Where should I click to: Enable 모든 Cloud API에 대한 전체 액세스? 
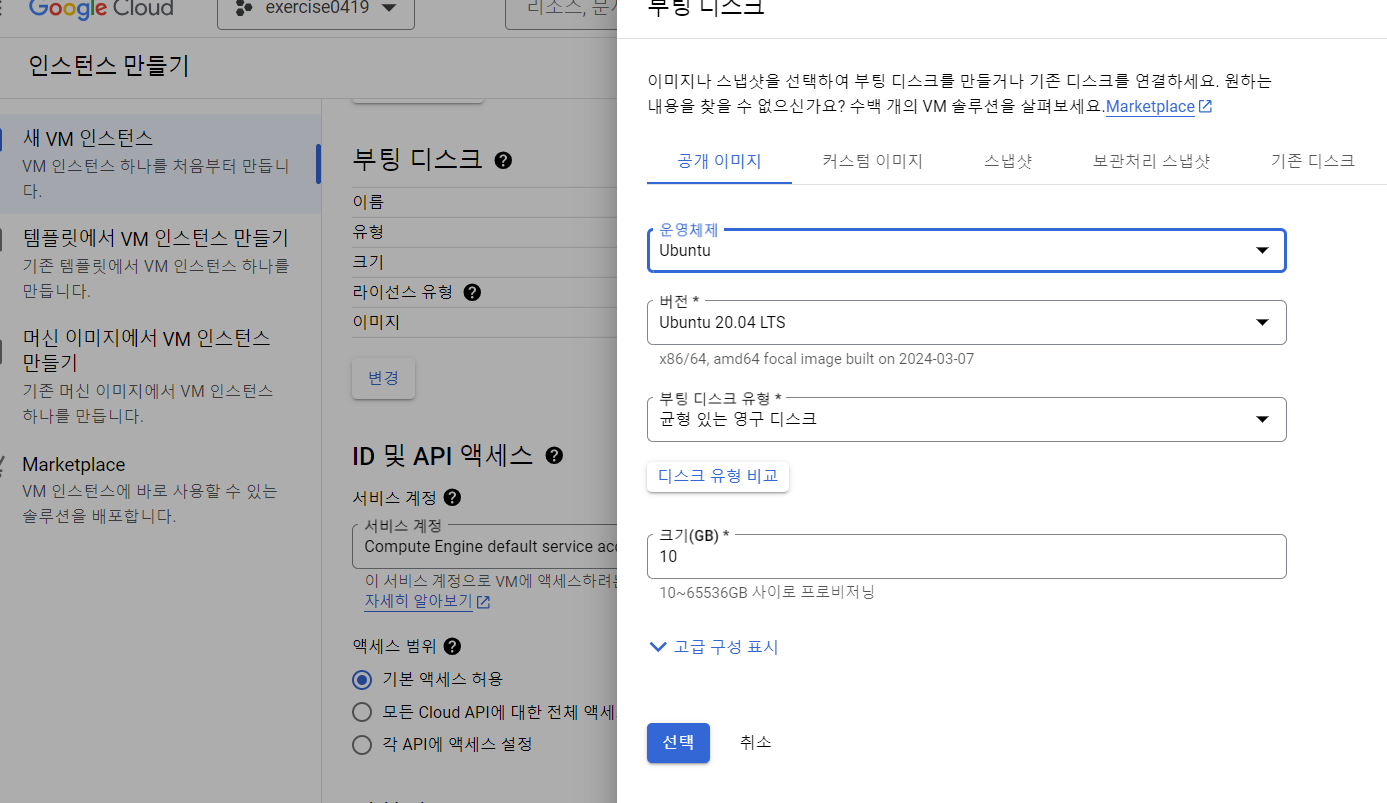(361, 712)
